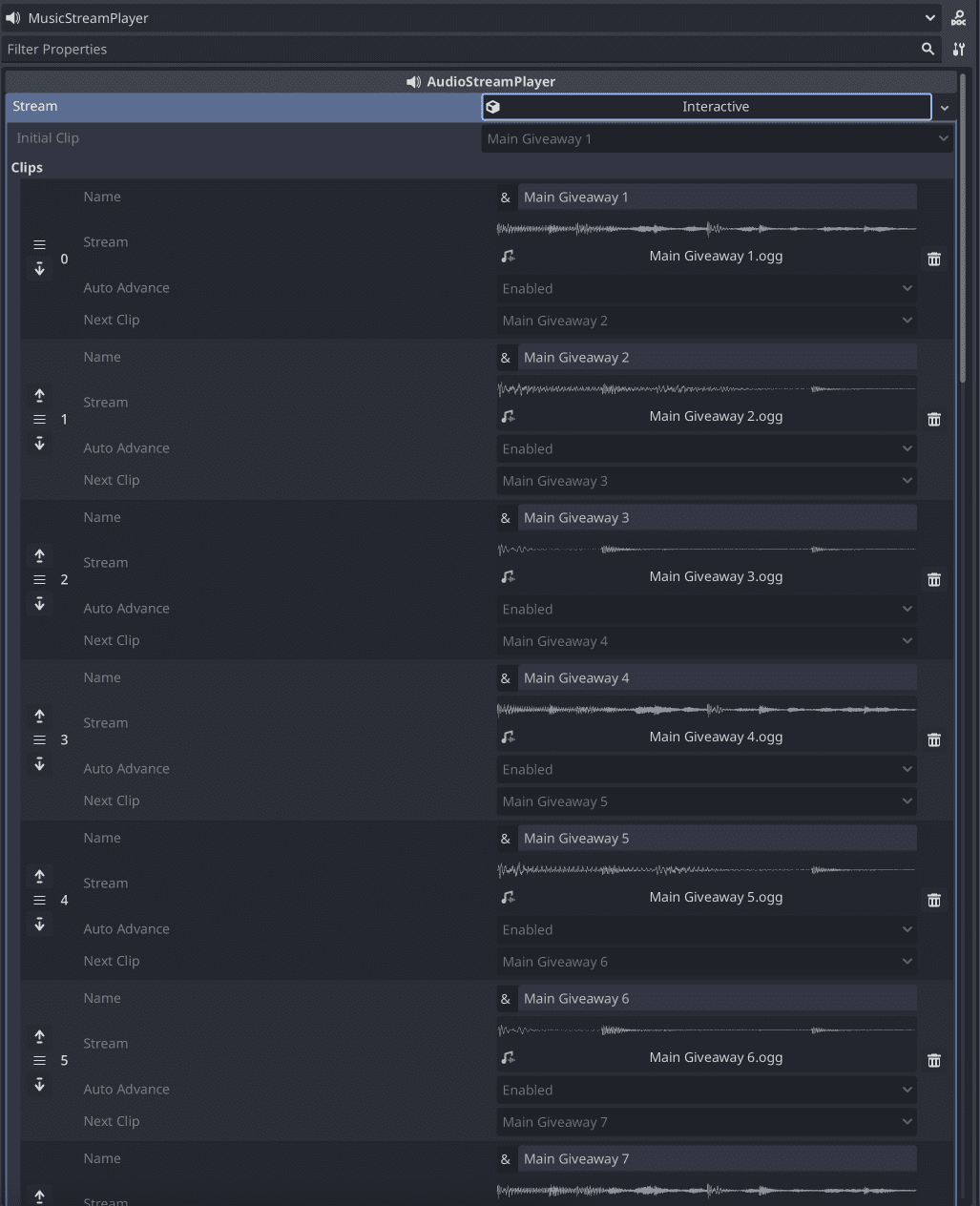Delete the Main Giveaway 1 clip
The height and width of the screenshot is (1206, 980).
[x=933, y=259]
